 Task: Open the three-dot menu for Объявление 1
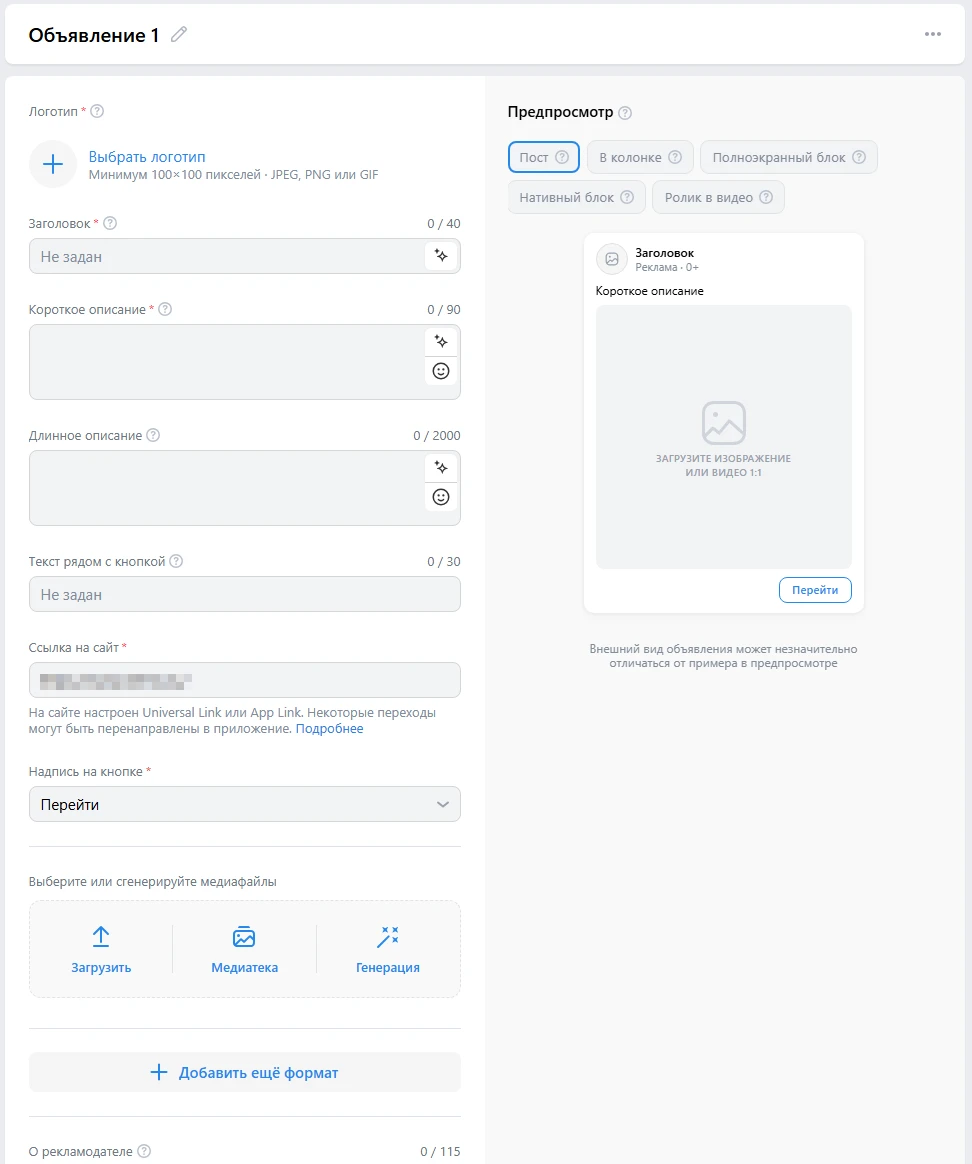pyautogui.click(x=932, y=35)
